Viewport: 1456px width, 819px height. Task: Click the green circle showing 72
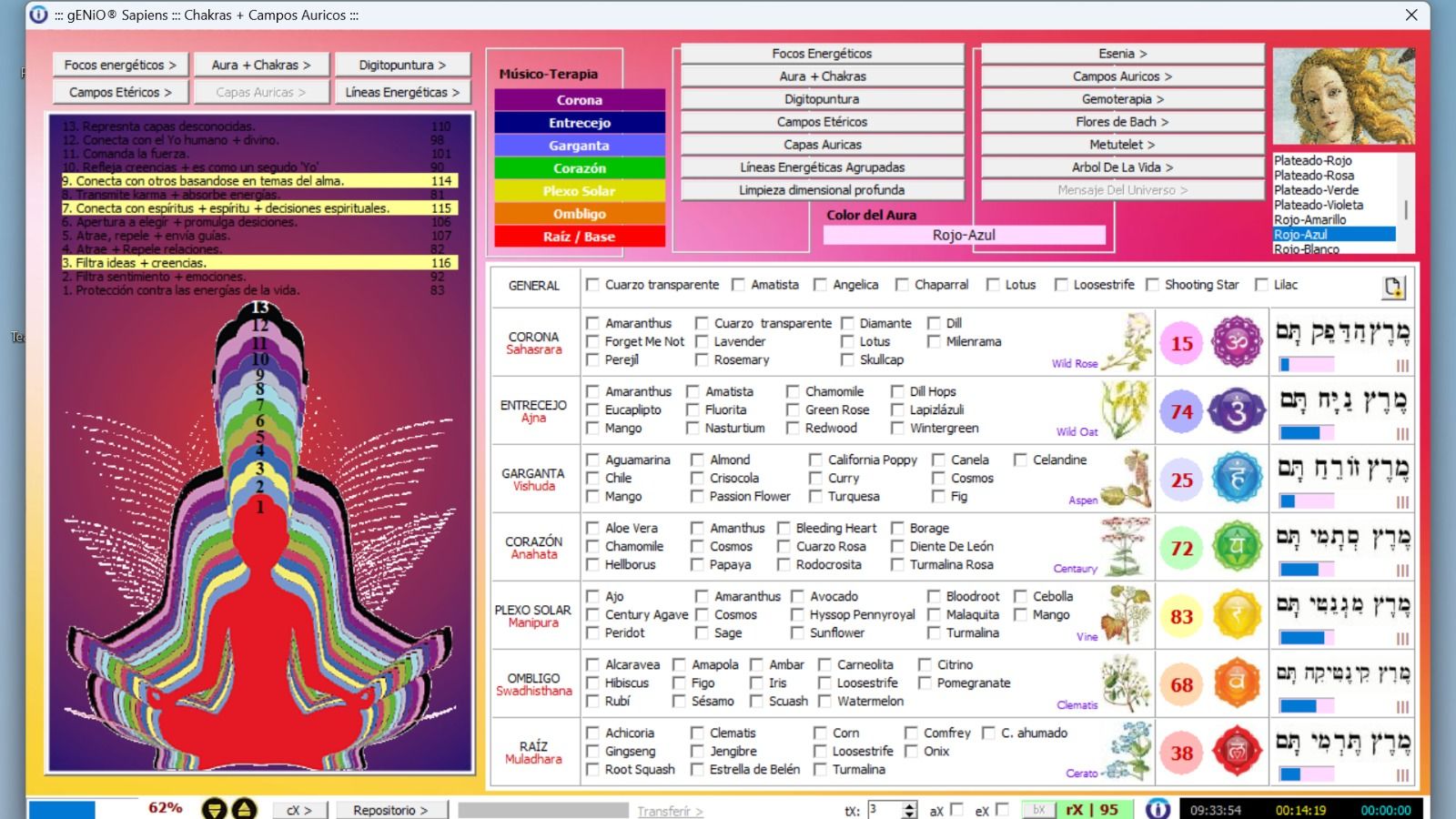coord(1181,548)
